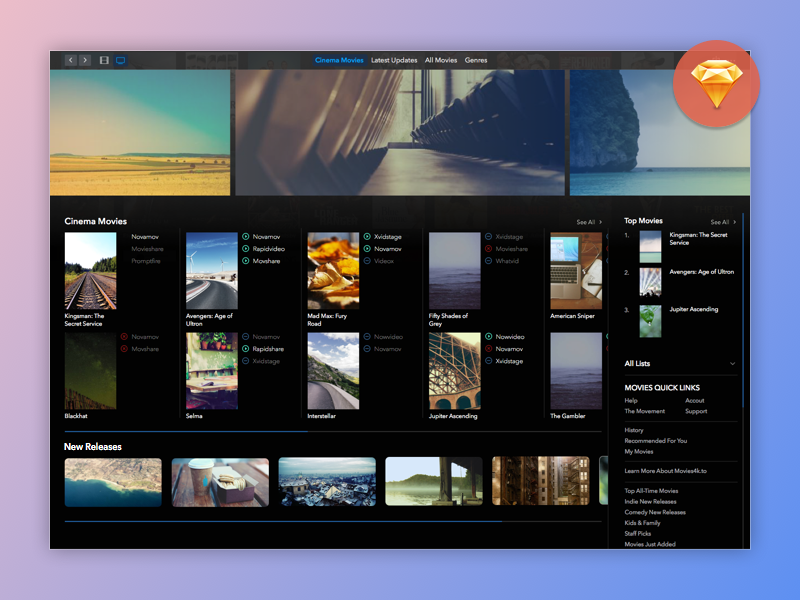The height and width of the screenshot is (600, 800).
Task: Click play icon beside Rapidvideo under Avengers
Action: click(246, 249)
